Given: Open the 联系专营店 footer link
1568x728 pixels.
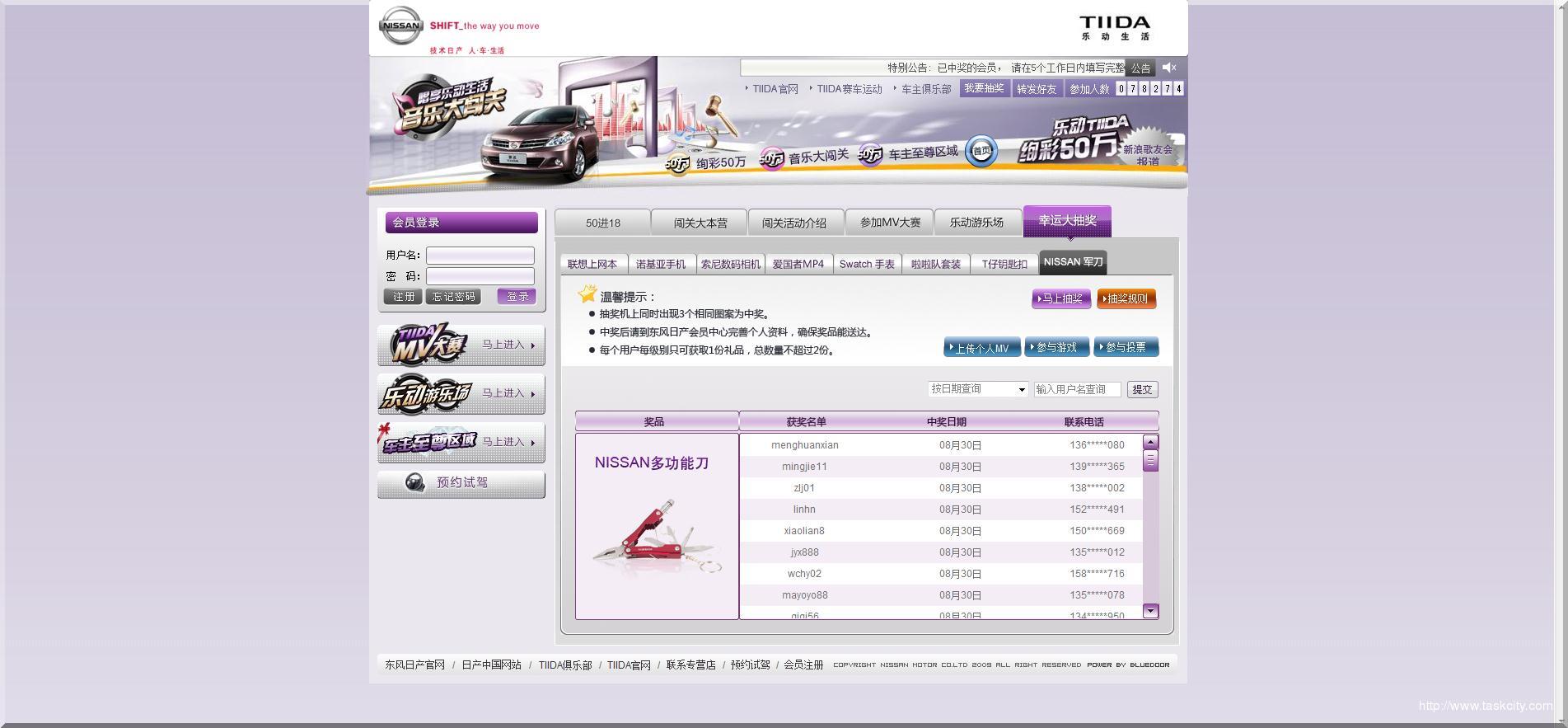Looking at the screenshot, I should [691, 665].
